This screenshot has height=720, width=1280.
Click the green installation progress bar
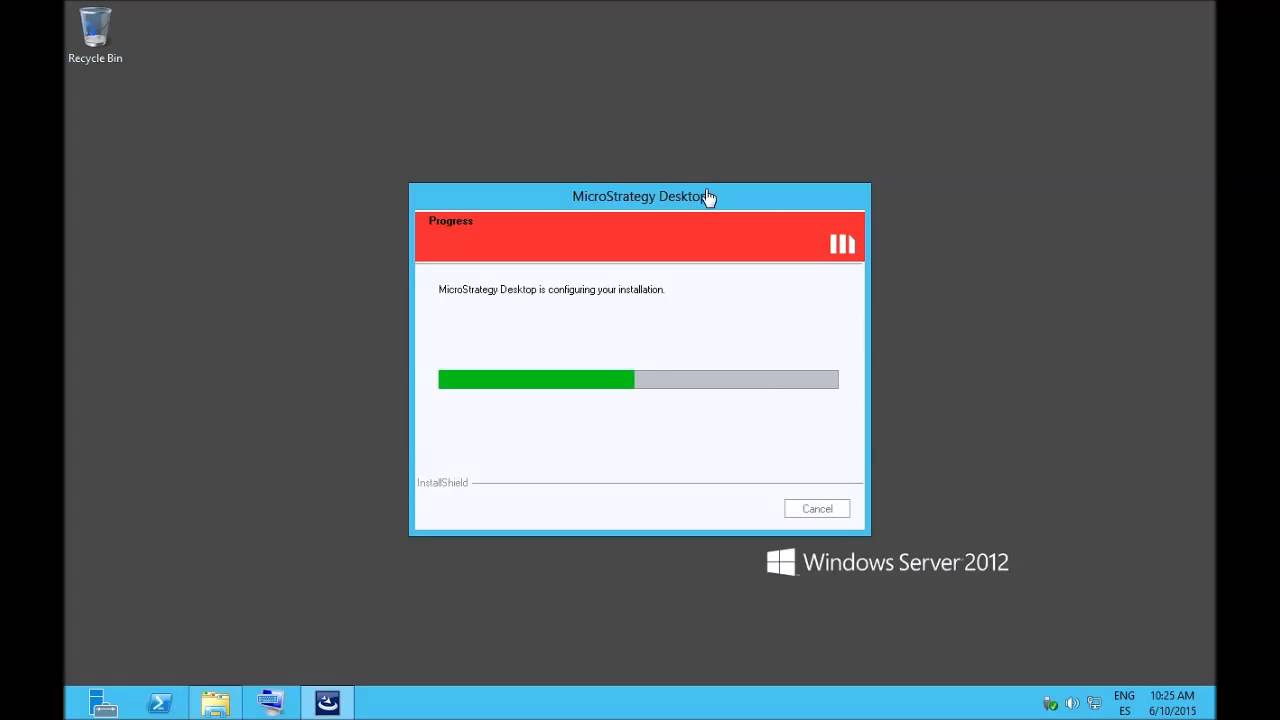638,379
